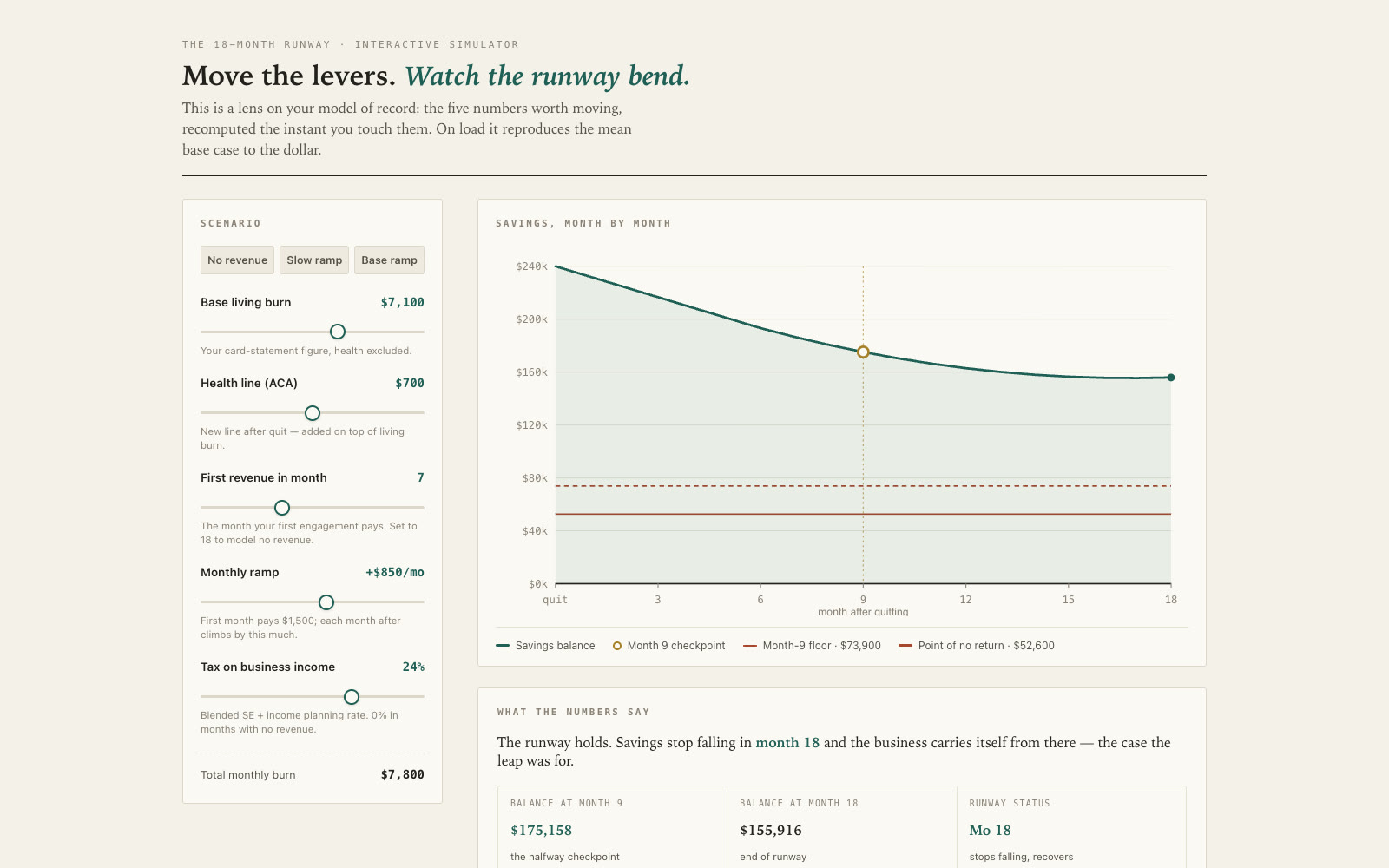Screen dimensions: 1389x868
Task: Click the Point of no return · $52,600 text
Action: [986, 646]
